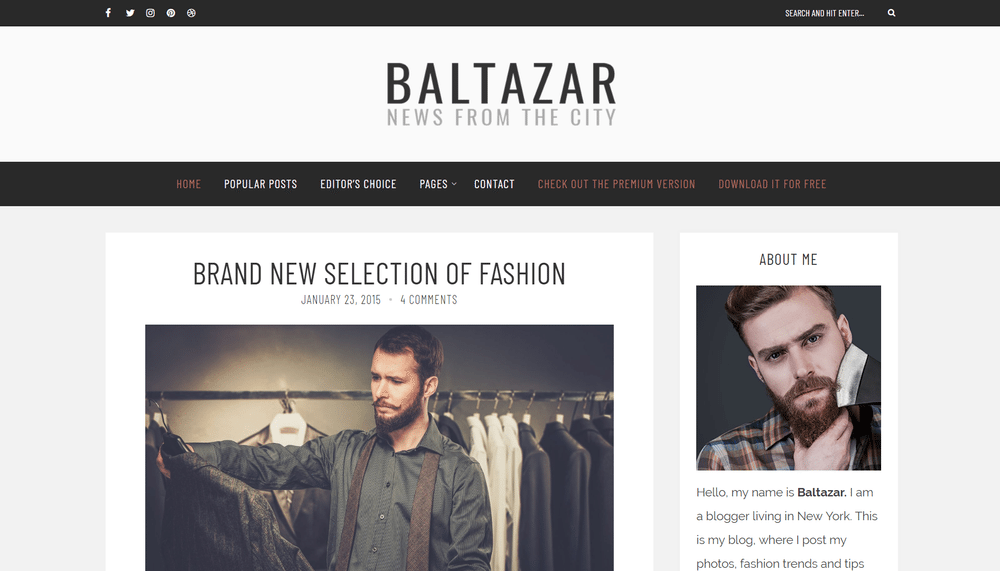Open the Brand New Selection of Fashion post
The width and height of the screenshot is (1000, 571).
pyautogui.click(x=379, y=274)
